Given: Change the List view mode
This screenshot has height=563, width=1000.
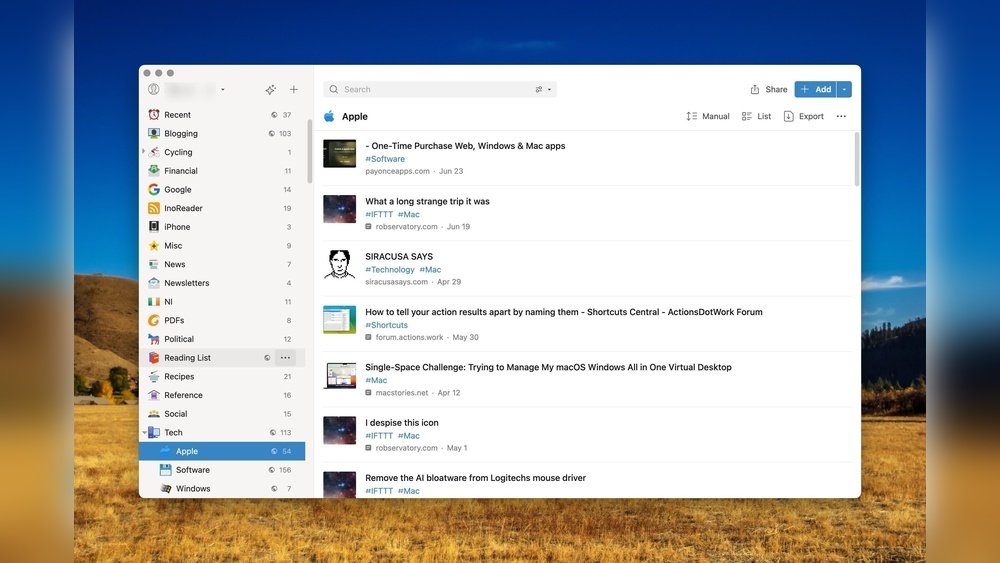Looking at the screenshot, I should tap(756, 116).
